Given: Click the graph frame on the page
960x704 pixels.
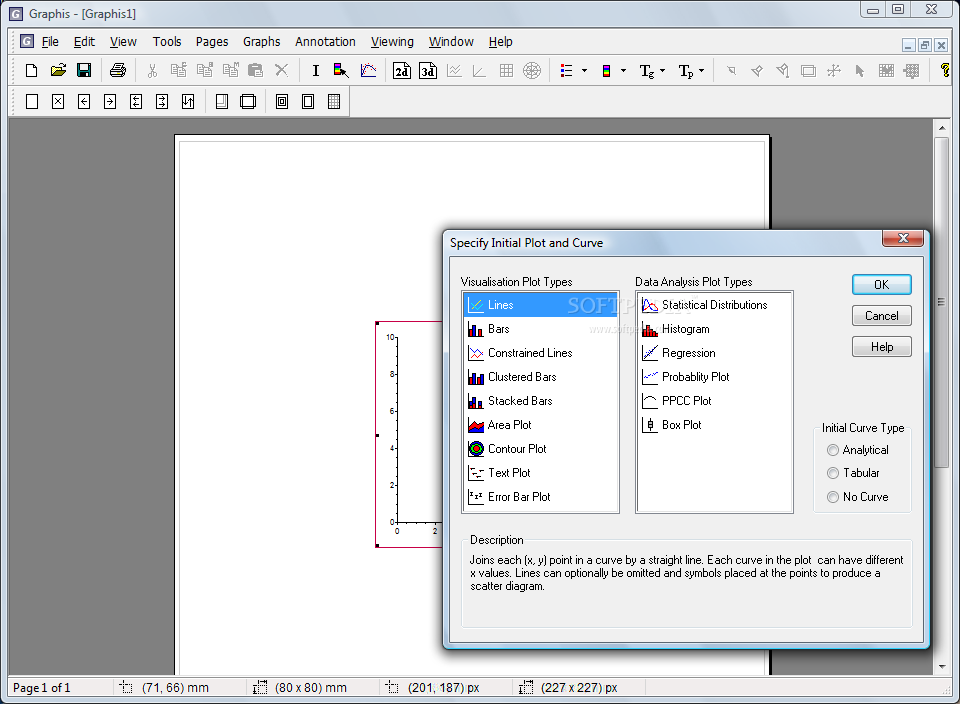Looking at the screenshot, I should pyautogui.click(x=409, y=435).
